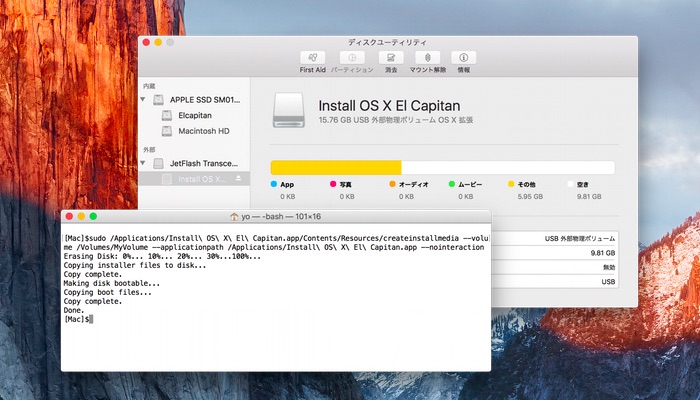Click Copying installer files to disk line
Screen dimensions: 700x400
(135, 265)
